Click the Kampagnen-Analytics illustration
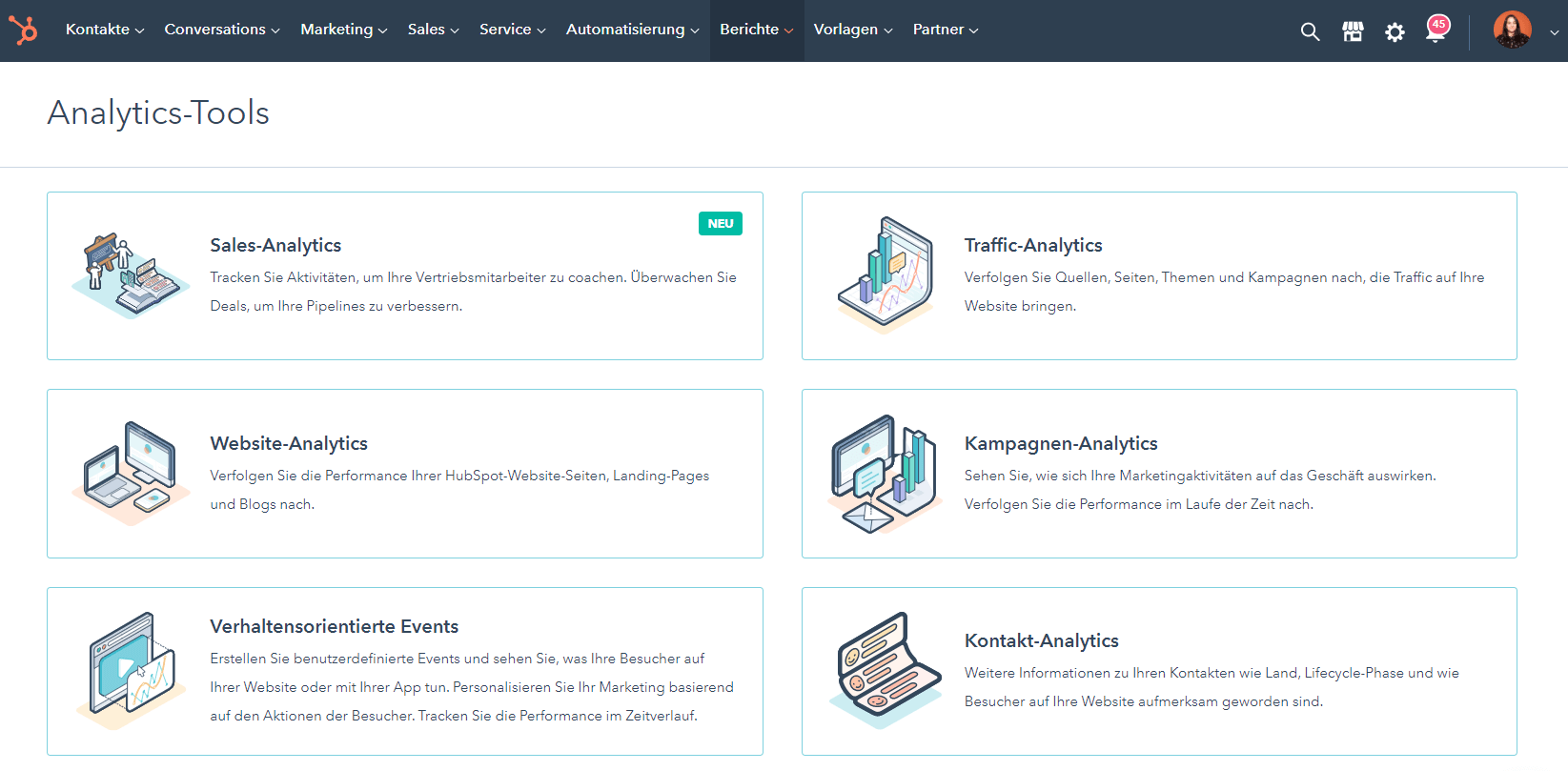Screen dimensions: 1568x771 [886, 474]
